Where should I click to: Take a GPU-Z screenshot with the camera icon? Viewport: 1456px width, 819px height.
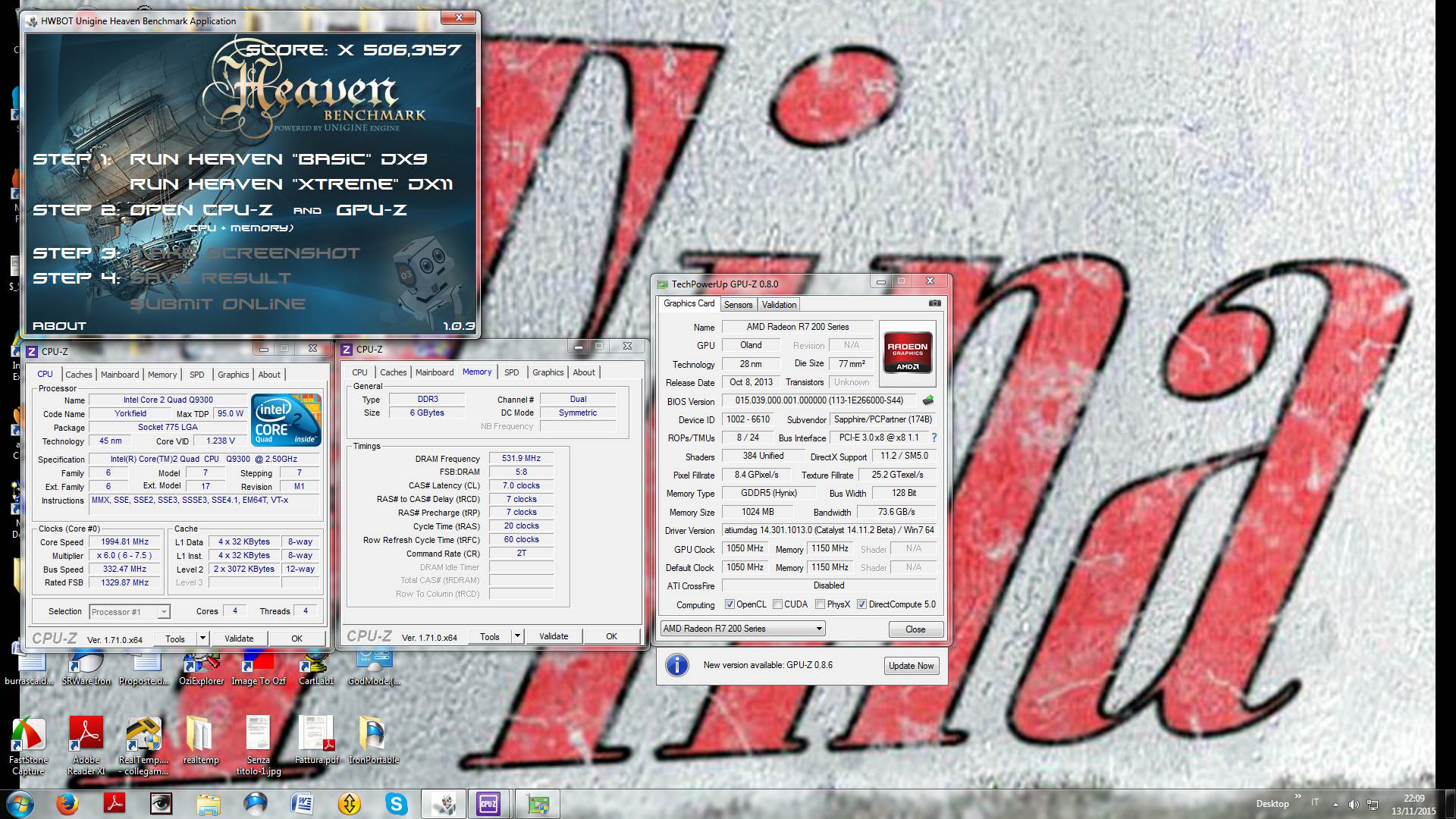click(x=934, y=303)
